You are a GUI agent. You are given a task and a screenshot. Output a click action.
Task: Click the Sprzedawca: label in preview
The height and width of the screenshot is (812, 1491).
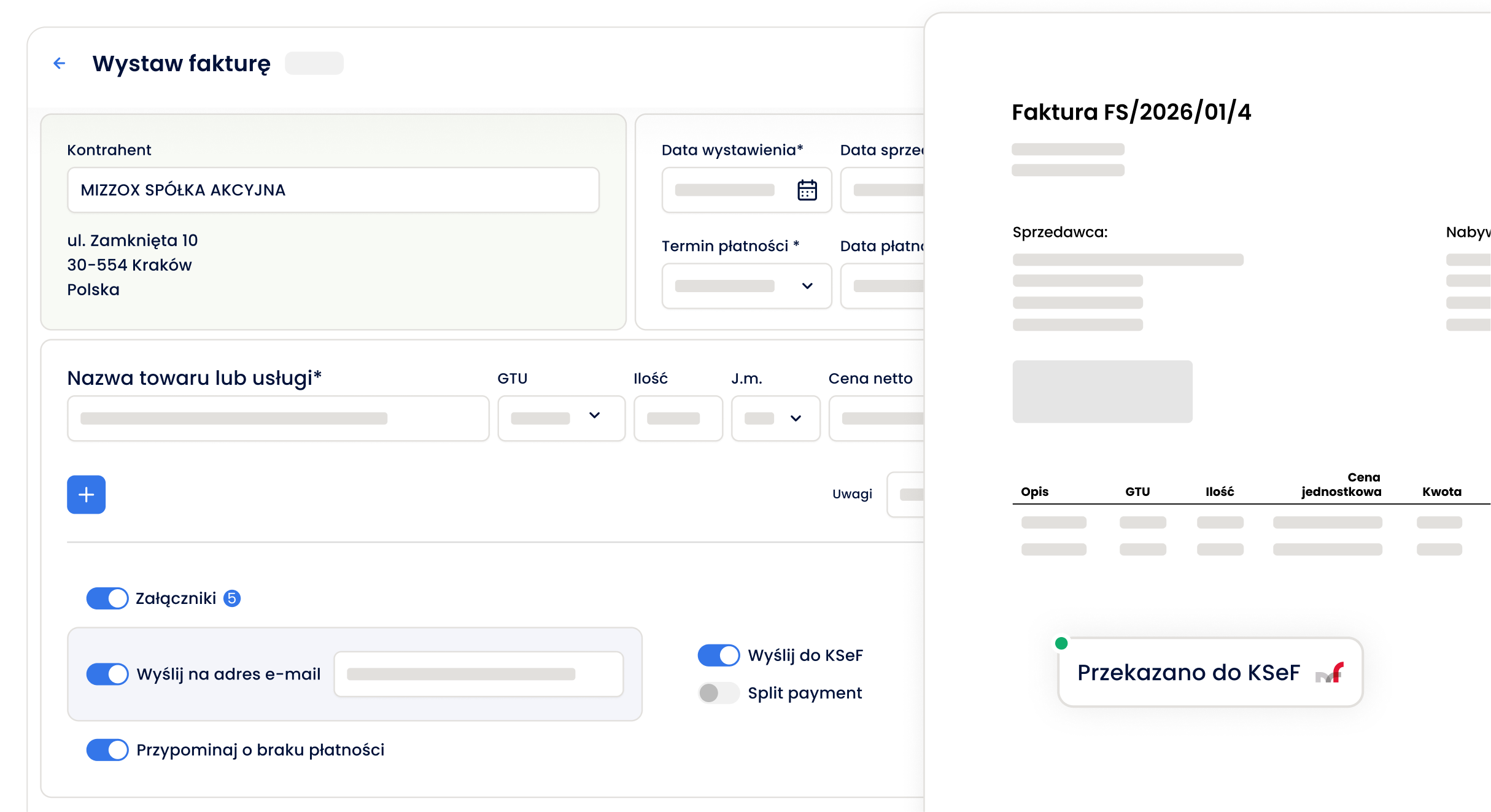pos(1060,233)
